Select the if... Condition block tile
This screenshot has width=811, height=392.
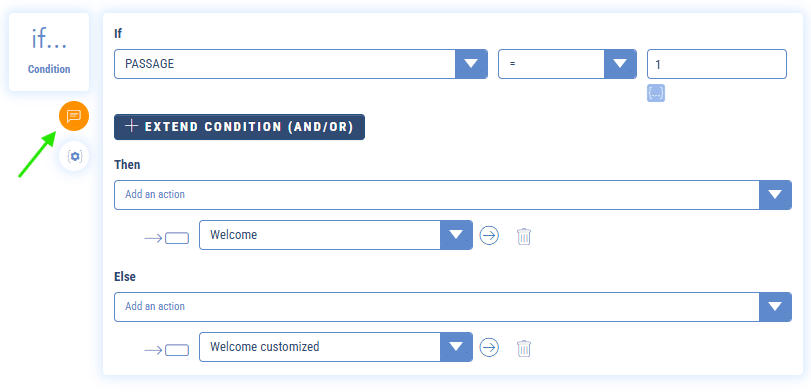pos(49,52)
